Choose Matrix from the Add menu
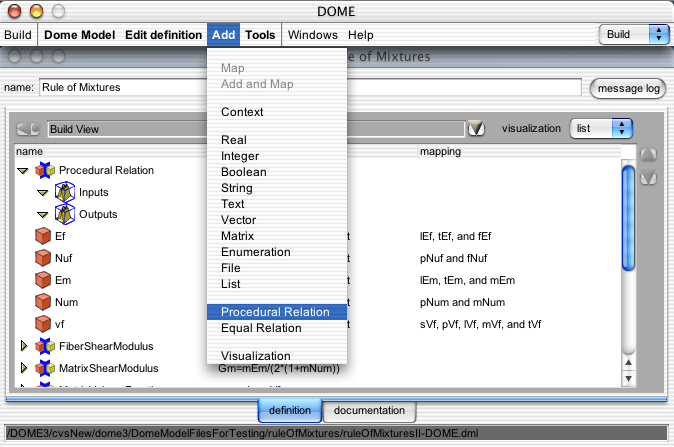The height and width of the screenshot is (447, 674). [277, 236]
